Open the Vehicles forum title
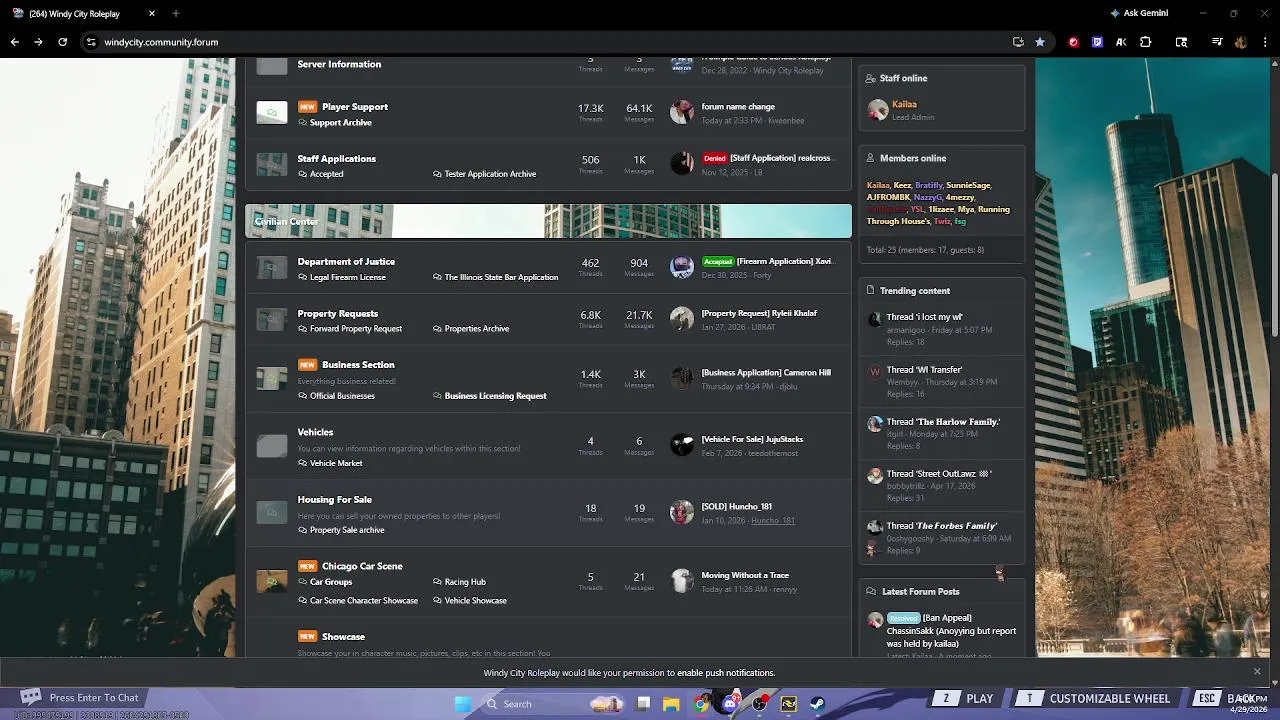1280x720 pixels. click(315, 432)
